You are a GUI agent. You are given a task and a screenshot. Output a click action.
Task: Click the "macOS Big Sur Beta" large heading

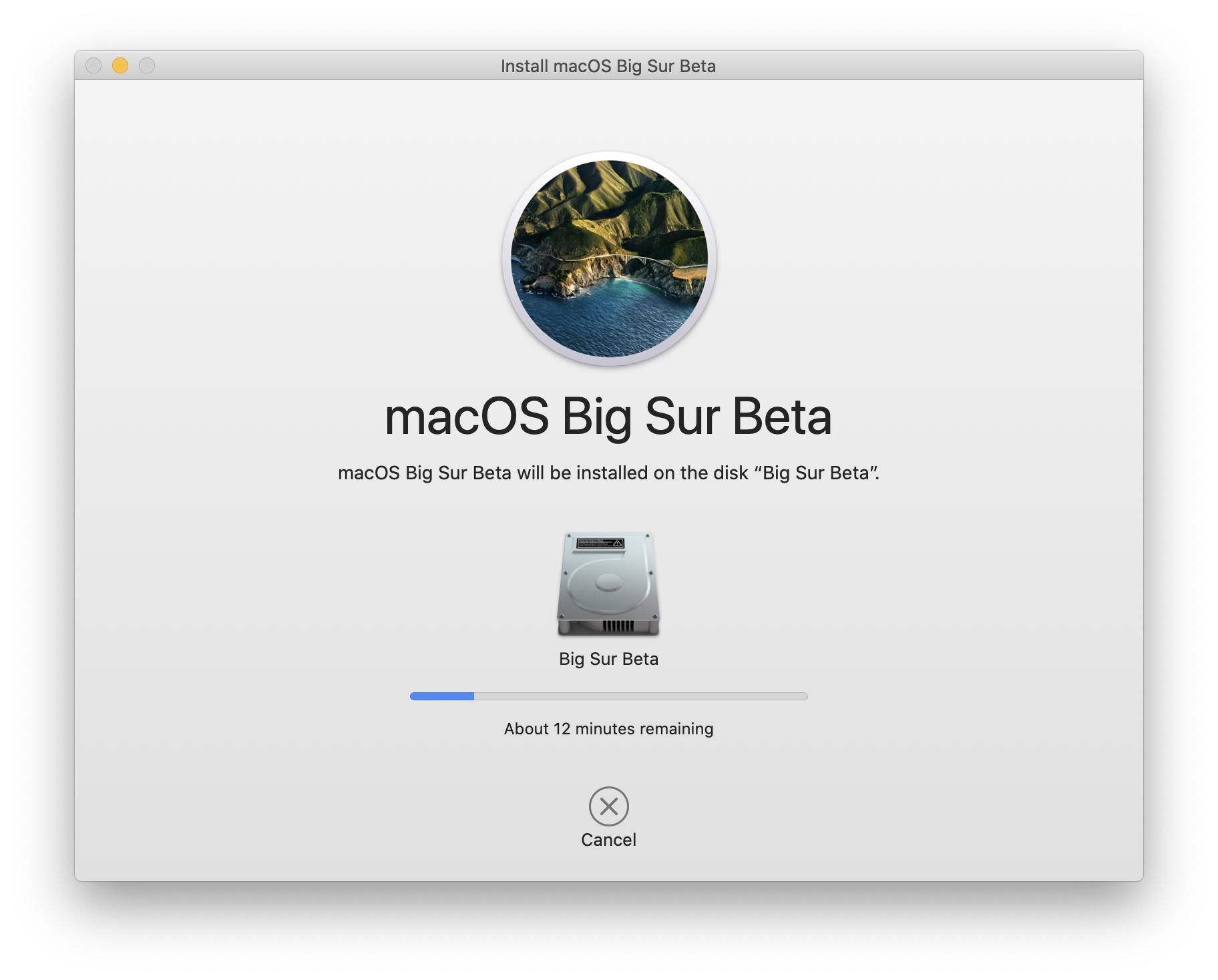click(x=608, y=417)
